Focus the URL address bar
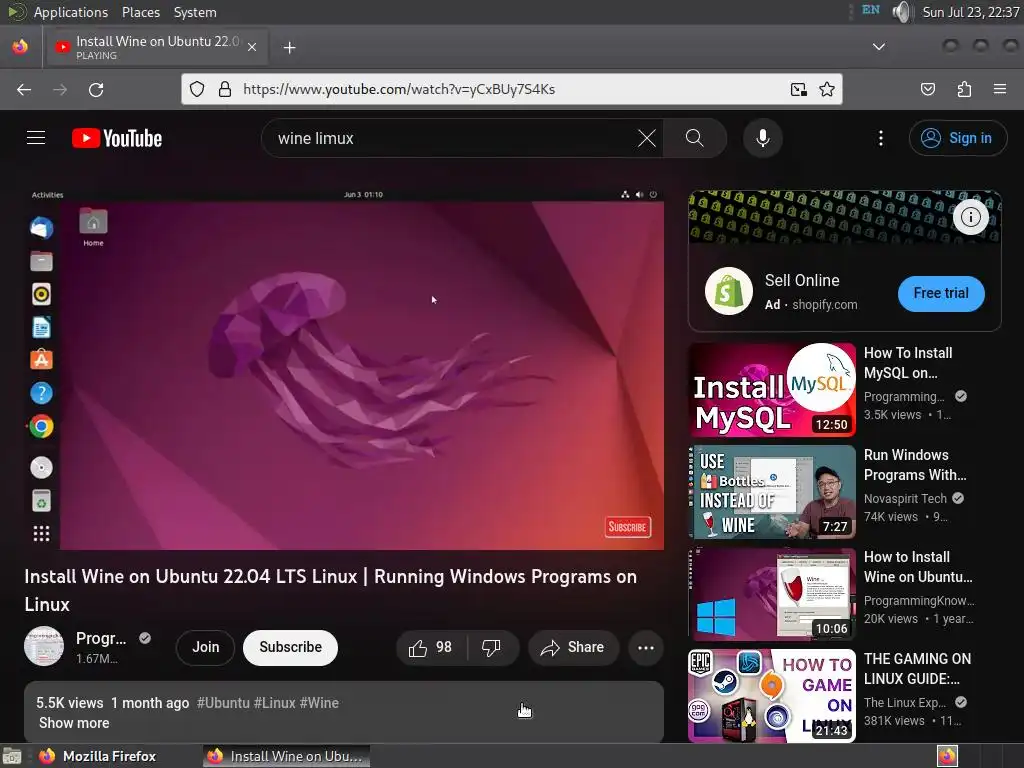1024x768 pixels. coord(509,89)
